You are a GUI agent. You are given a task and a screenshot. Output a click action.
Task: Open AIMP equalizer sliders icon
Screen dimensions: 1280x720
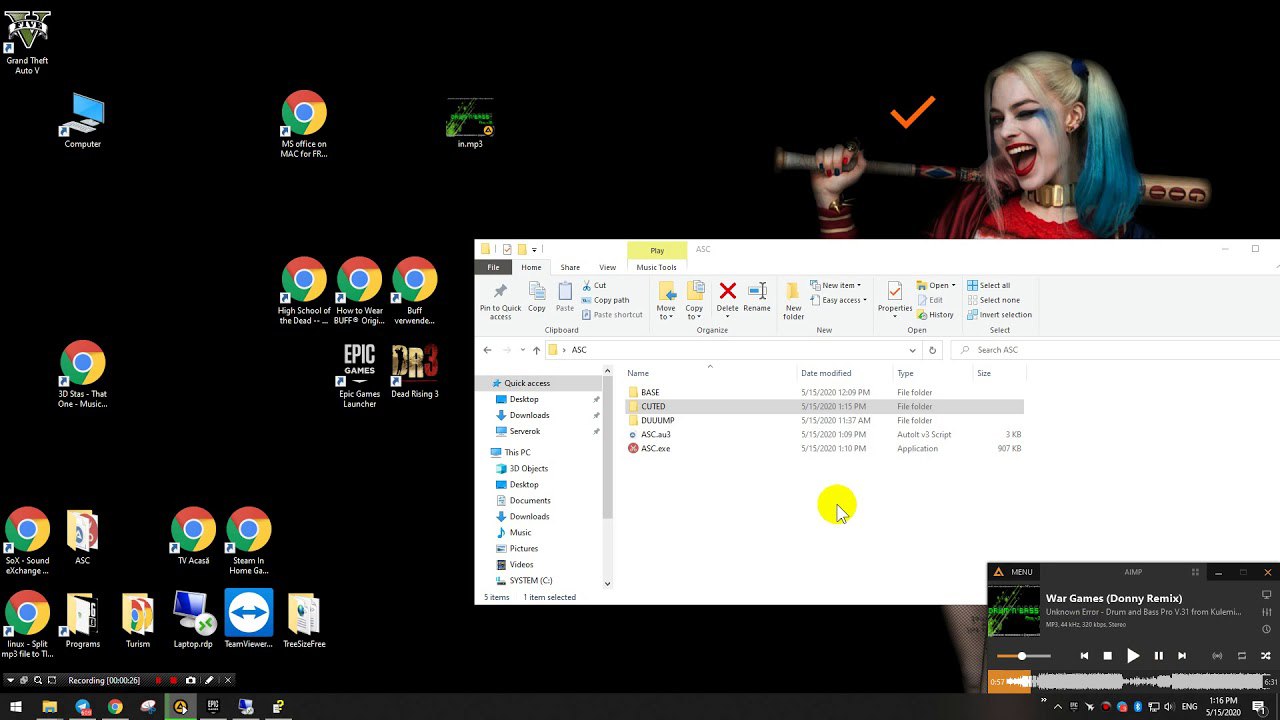1267,612
